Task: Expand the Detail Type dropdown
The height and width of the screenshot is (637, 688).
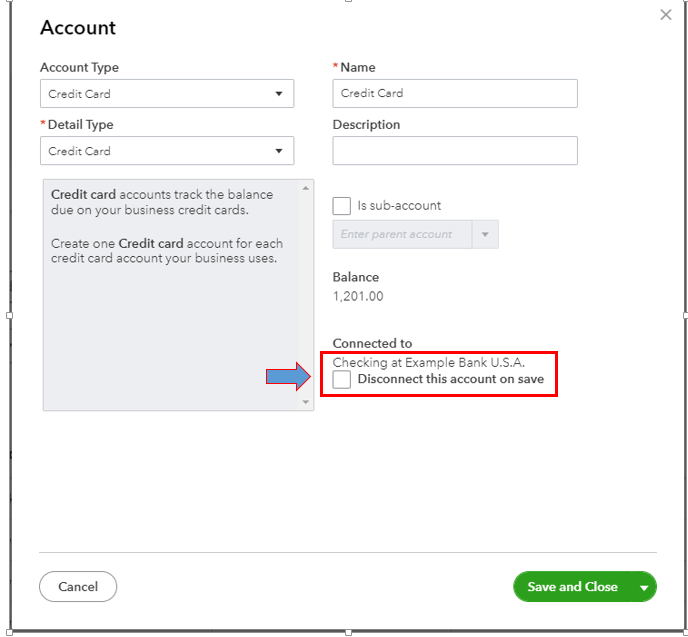Action: point(167,151)
